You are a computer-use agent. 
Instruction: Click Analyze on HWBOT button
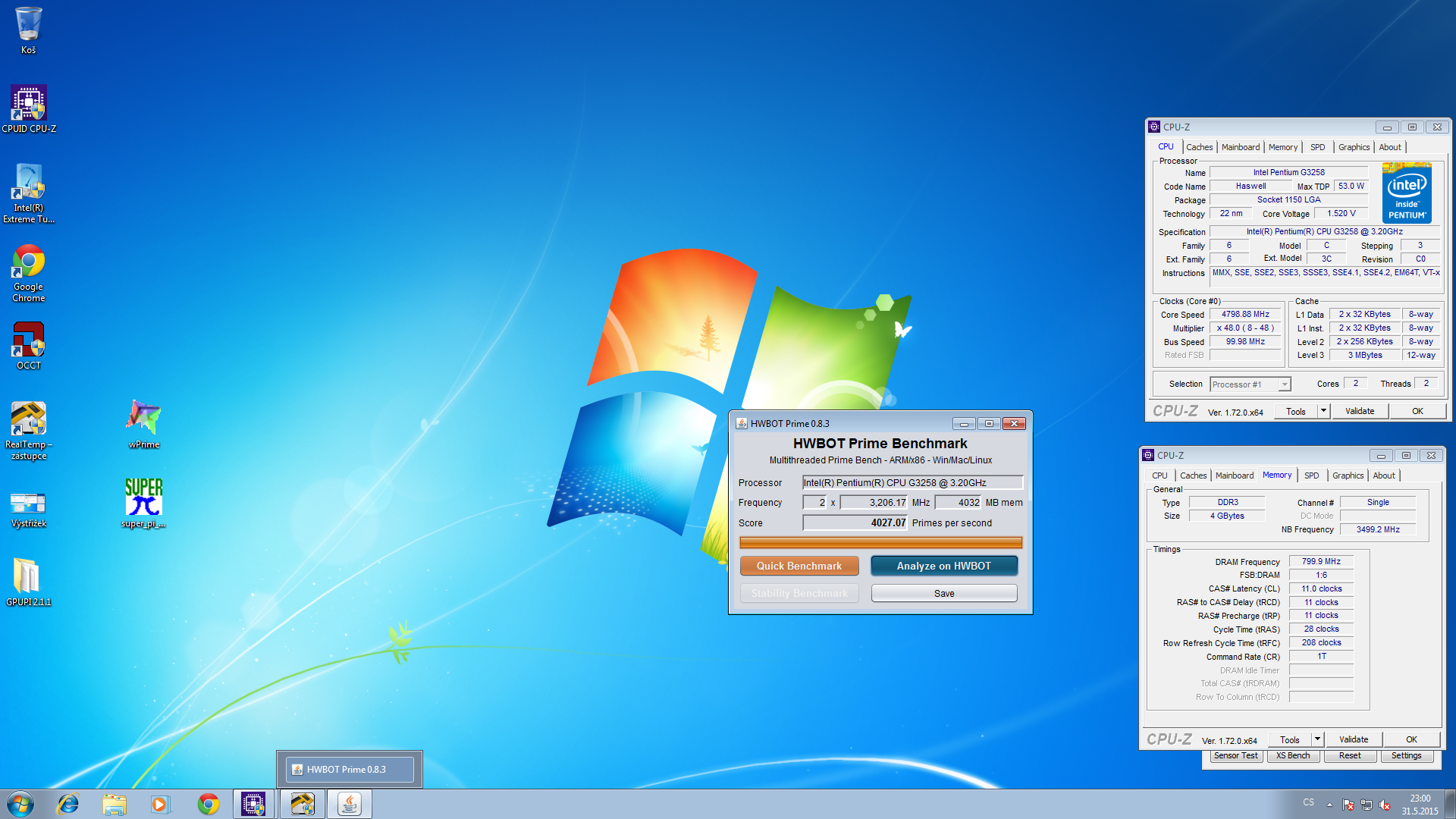[944, 566]
